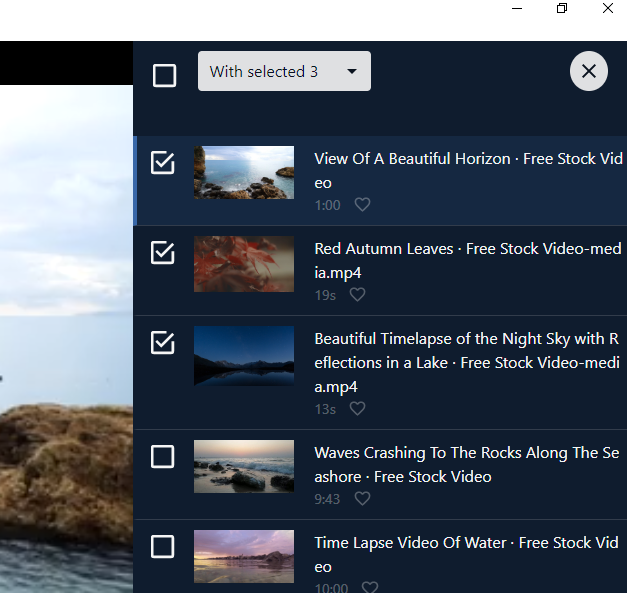Click the 19s duration label
The height and width of the screenshot is (593, 627).
tap(325, 295)
